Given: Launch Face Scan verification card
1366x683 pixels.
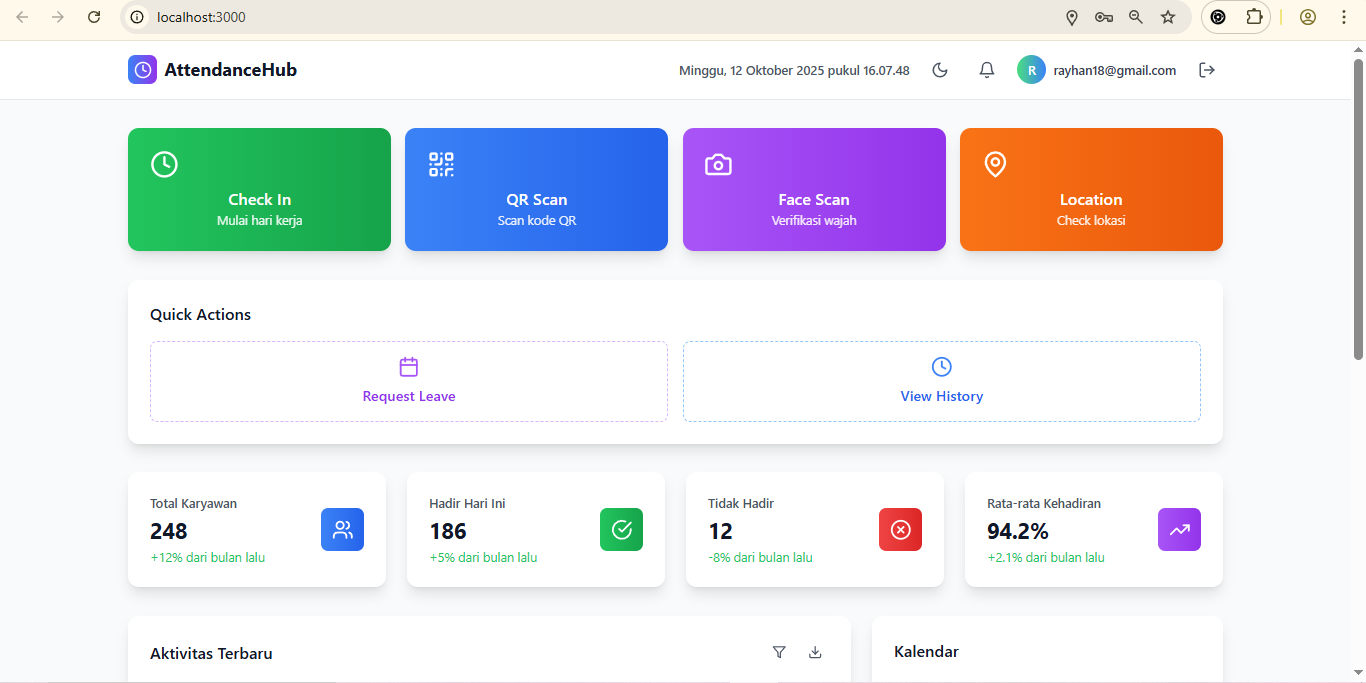Looking at the screenshot, I should 814,190.
